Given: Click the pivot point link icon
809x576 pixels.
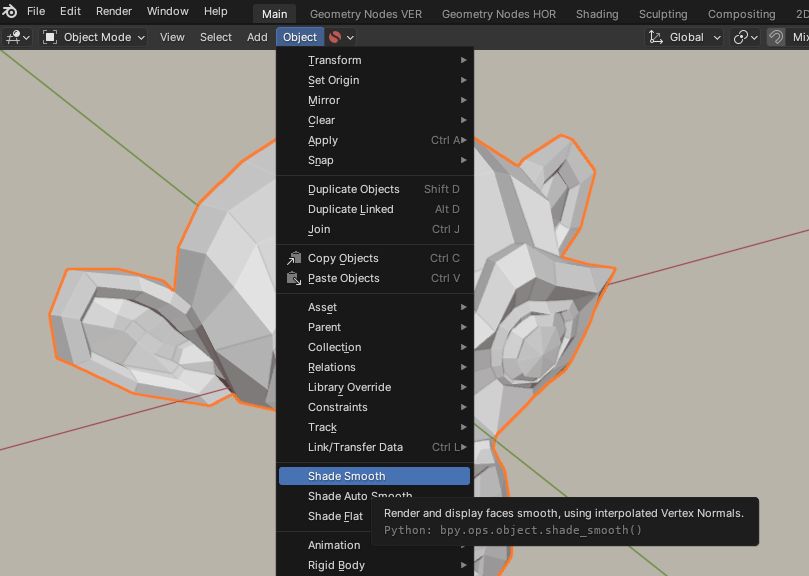Looking at the screenshot, I should coord(741,37).
